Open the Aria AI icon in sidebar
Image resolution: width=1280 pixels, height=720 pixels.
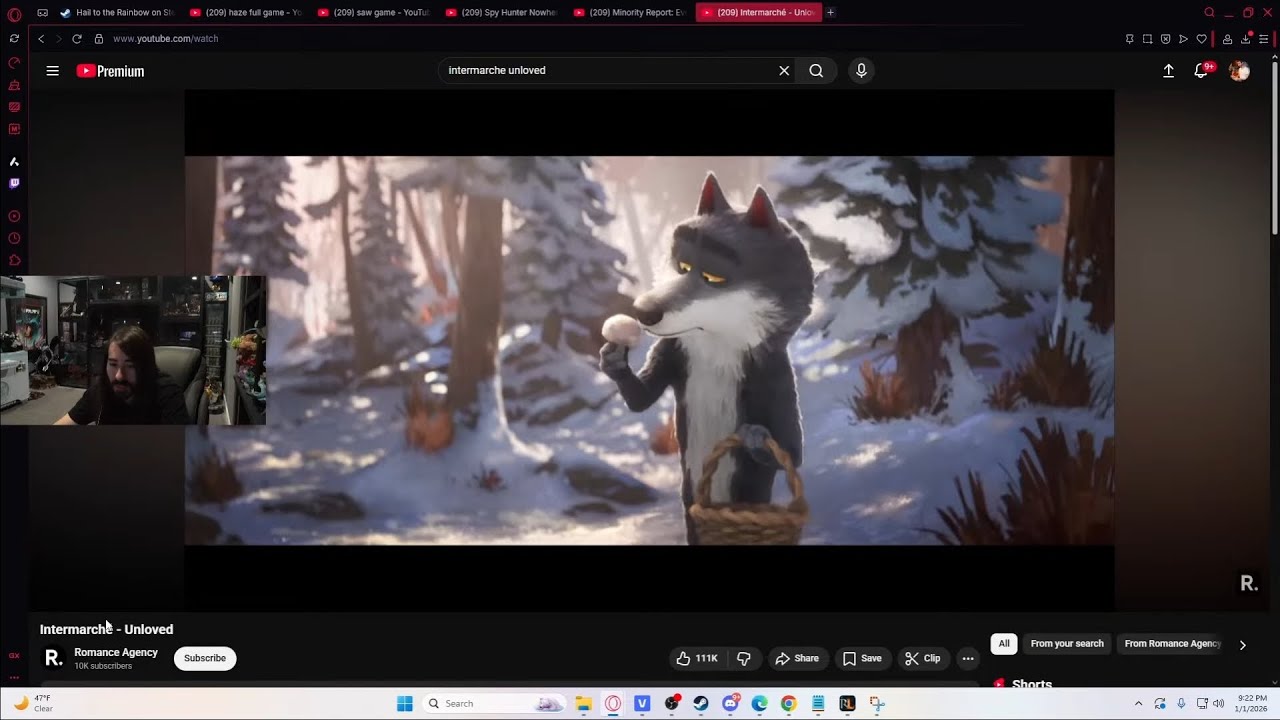14,161
